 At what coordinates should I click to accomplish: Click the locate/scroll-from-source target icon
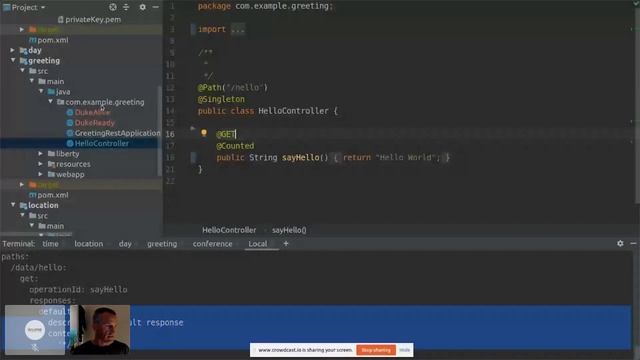[113, 7]
